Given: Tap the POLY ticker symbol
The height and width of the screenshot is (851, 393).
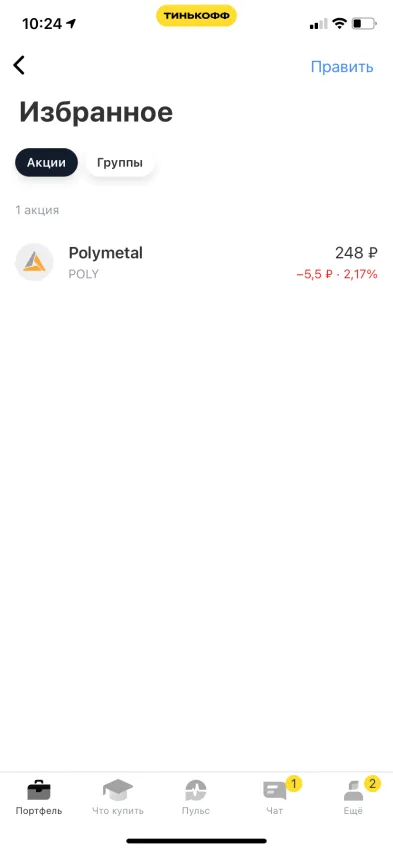Looking at the screenshot, I should [x=84, y=274].
